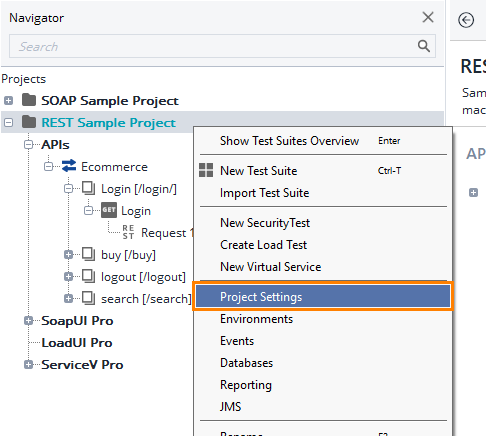Choose JMS menu entry

click(323, 407)
